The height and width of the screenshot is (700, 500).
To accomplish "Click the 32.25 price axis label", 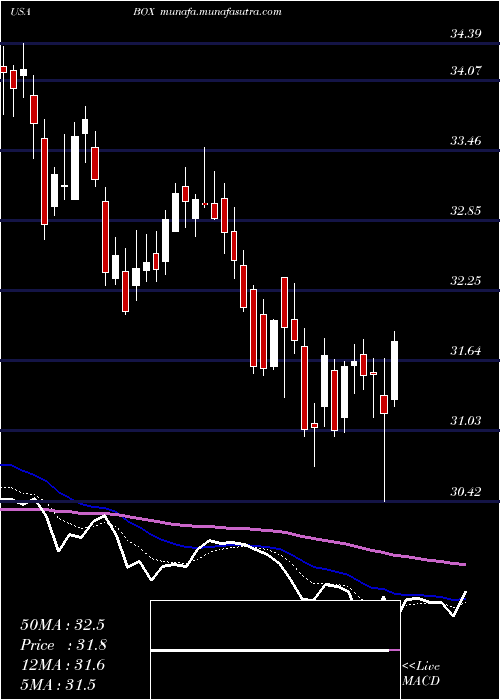I will (466, 281).
